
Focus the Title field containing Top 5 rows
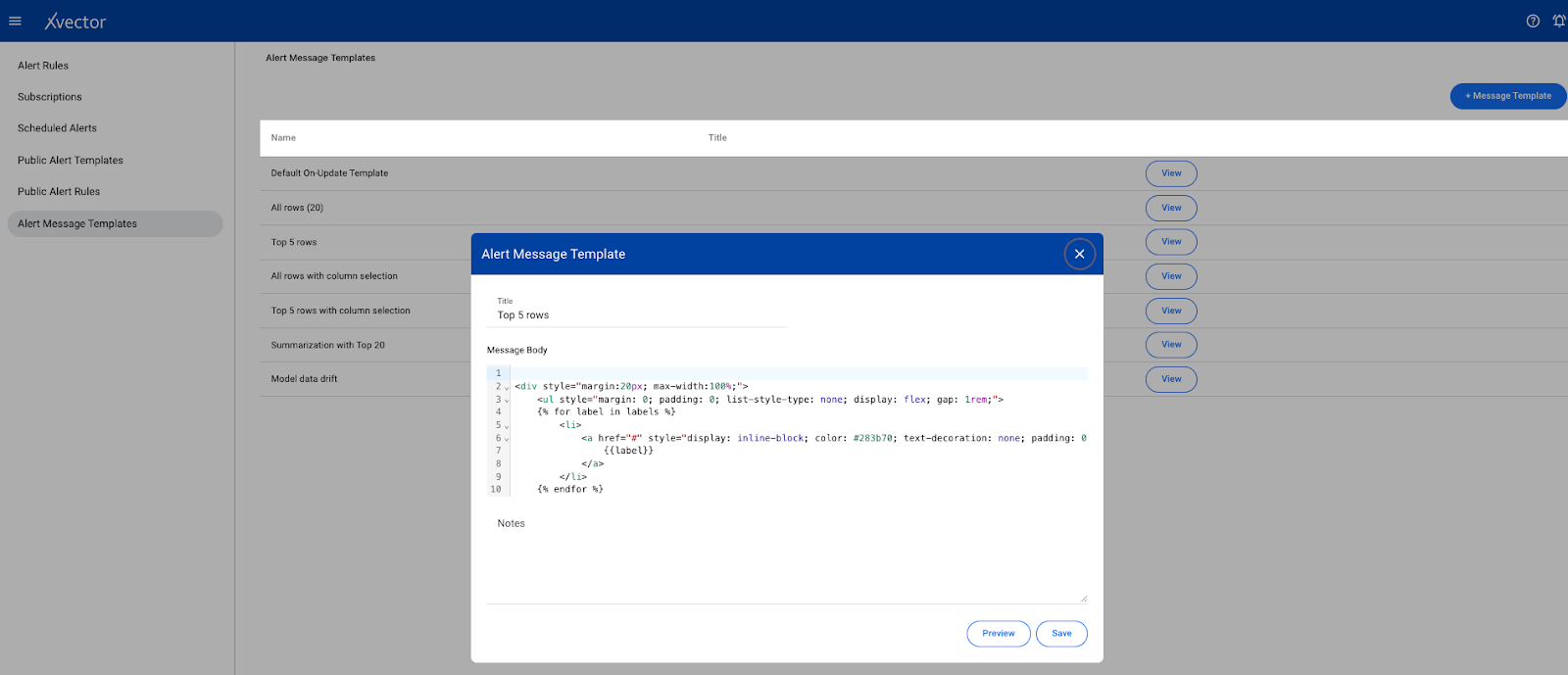637,315
